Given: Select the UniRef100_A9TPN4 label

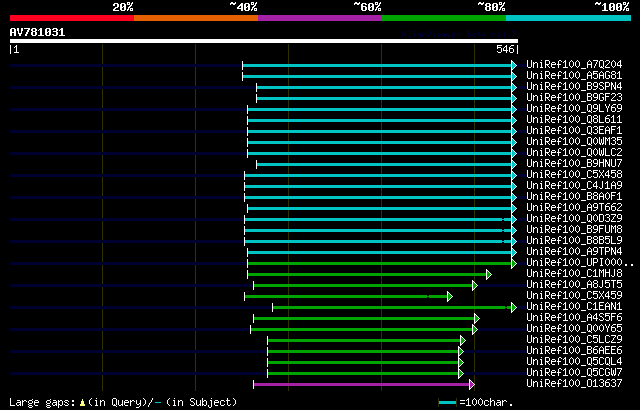Looking at the screenshot, I should 574,252.
